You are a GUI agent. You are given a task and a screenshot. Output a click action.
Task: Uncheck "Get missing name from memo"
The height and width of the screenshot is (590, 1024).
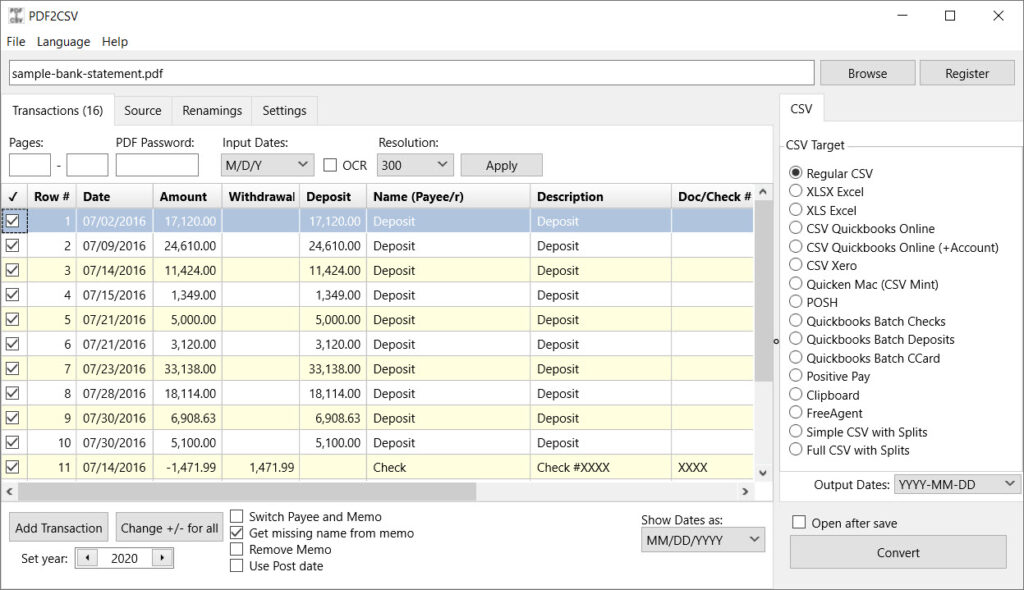coord(236,533)
